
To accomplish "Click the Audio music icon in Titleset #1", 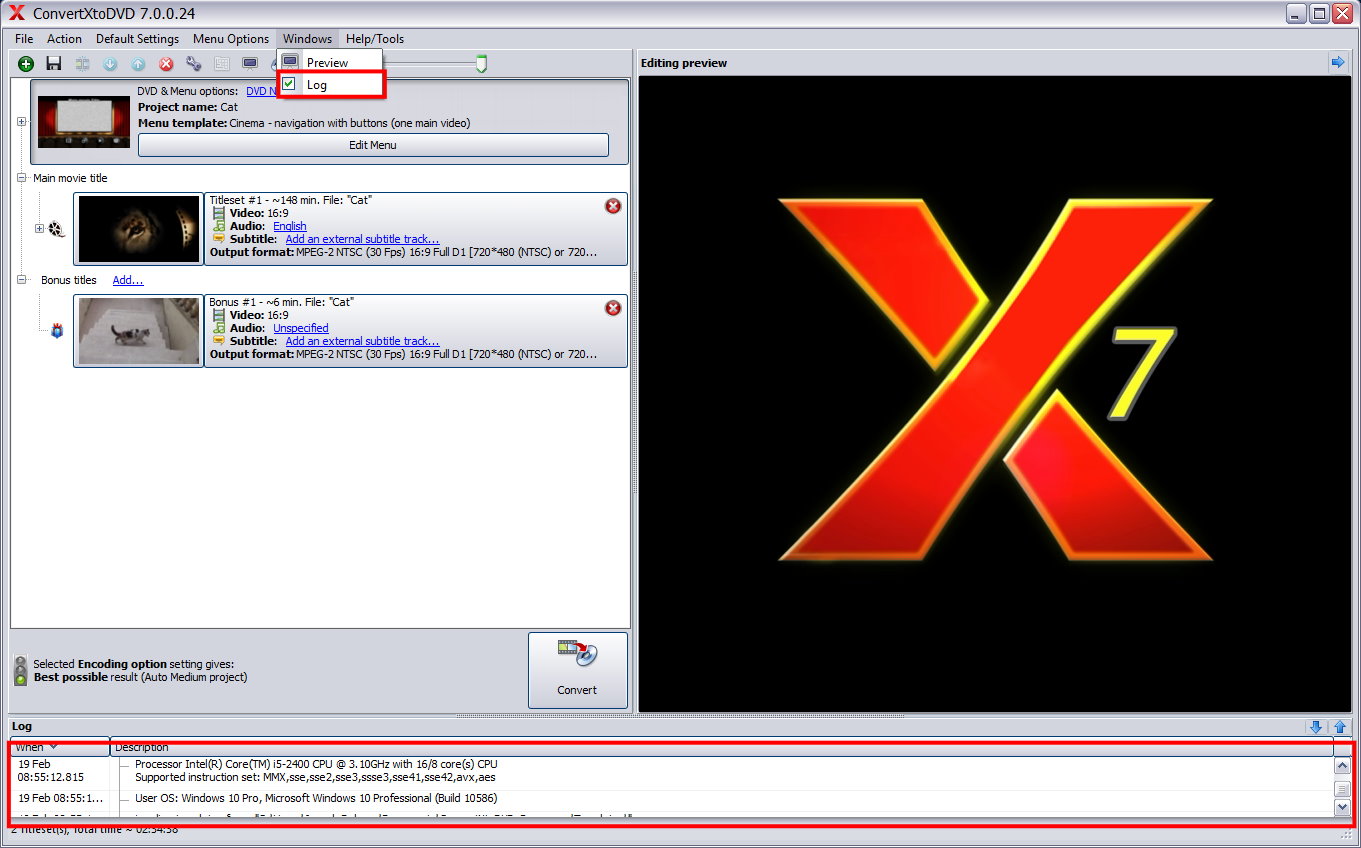I will coord(219,226).
